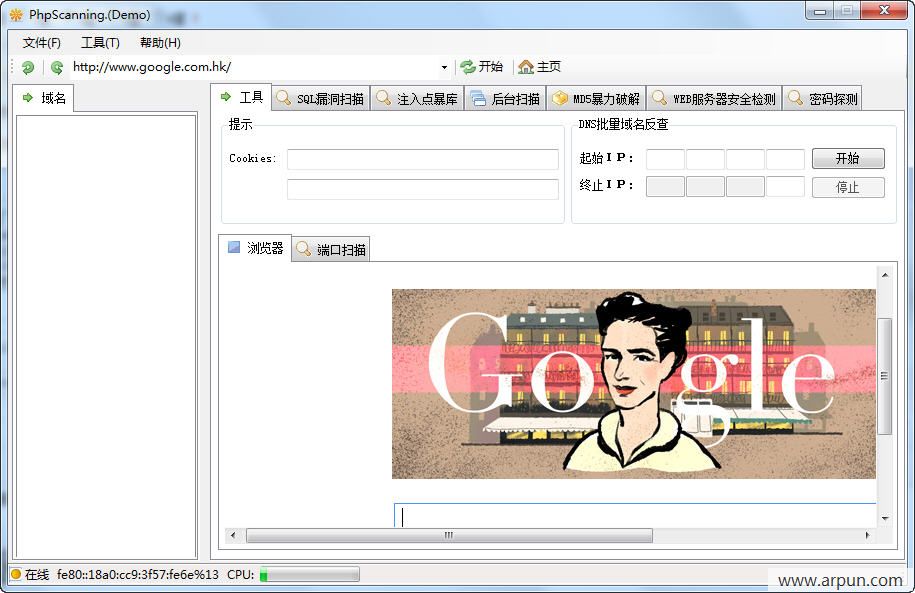Image resolution: width=915 pixels, height=593 pixels.
Task: Go to 主页 using the house icon
Action: click(539, 67)
